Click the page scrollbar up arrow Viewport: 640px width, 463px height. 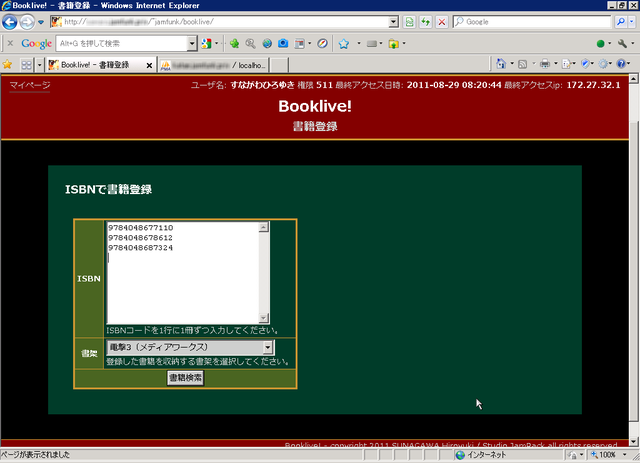coord(633,78)
